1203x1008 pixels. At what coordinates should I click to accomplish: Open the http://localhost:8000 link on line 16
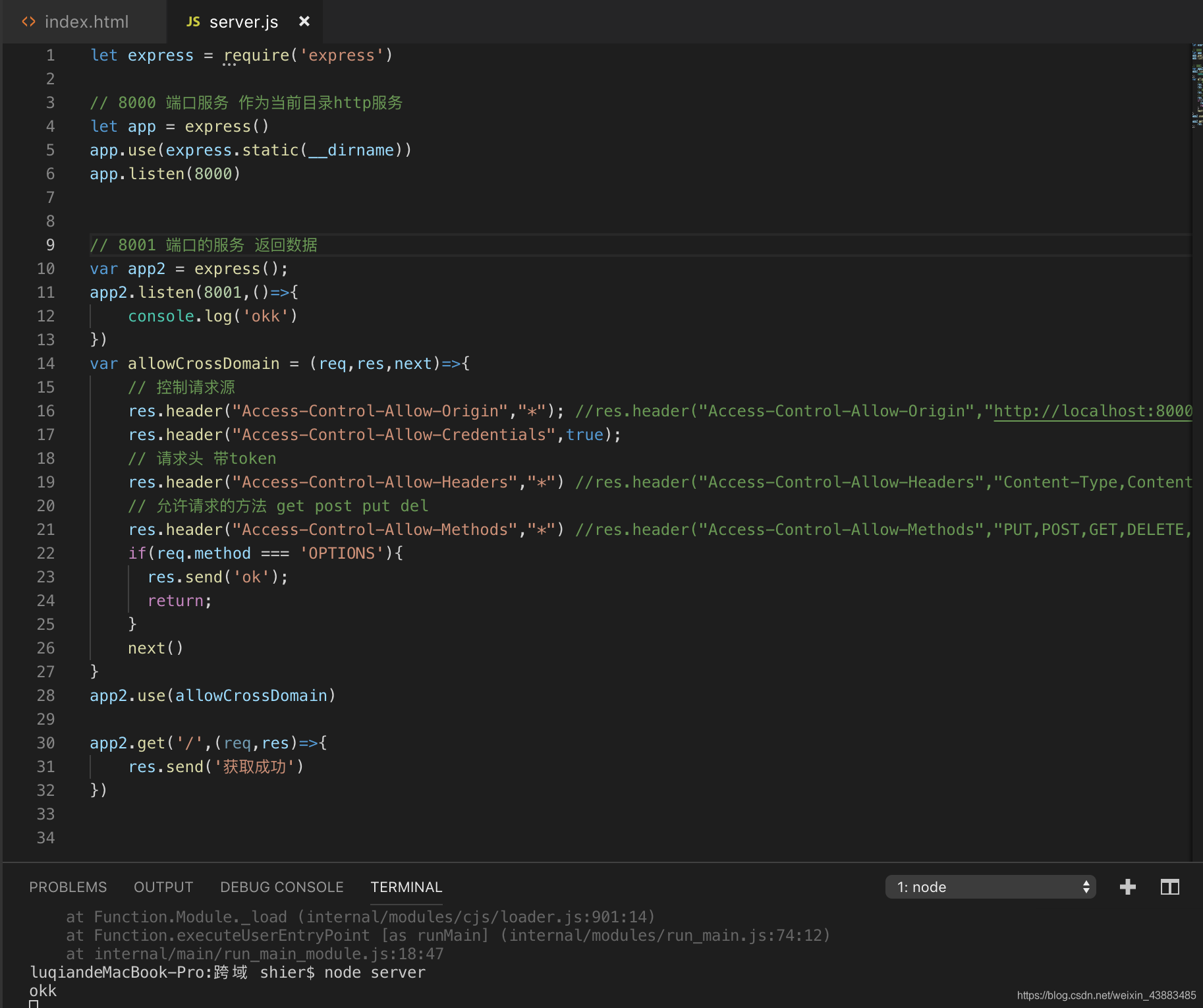1093,411
